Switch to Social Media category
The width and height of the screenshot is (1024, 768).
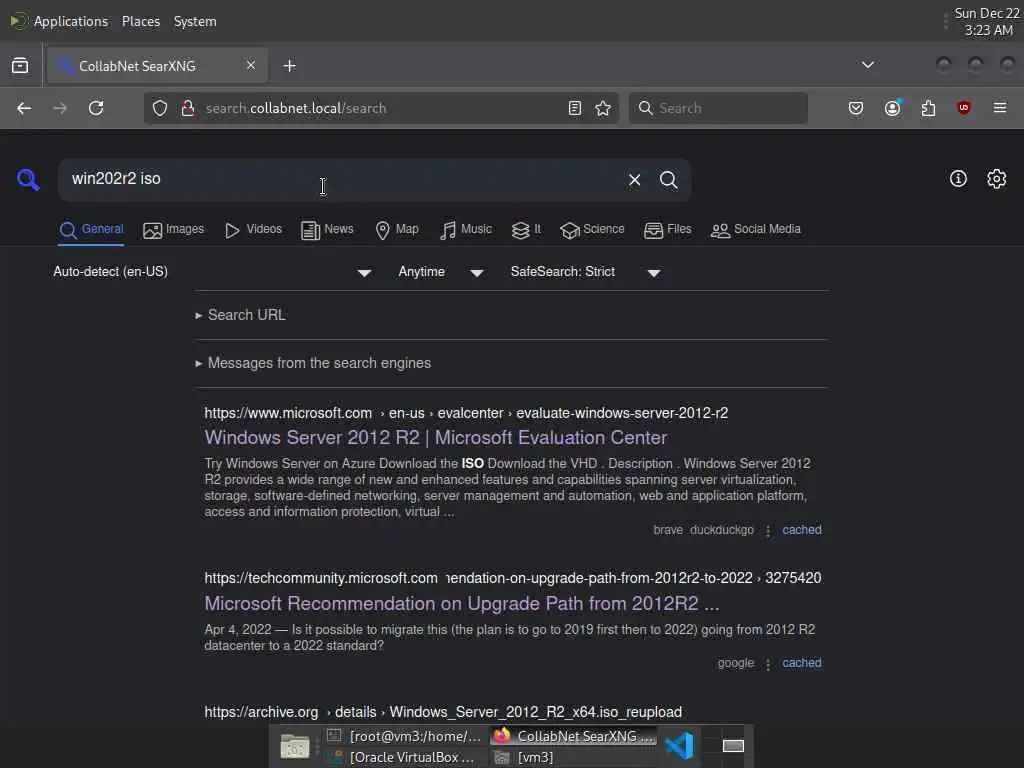click(x=756, y=230)
